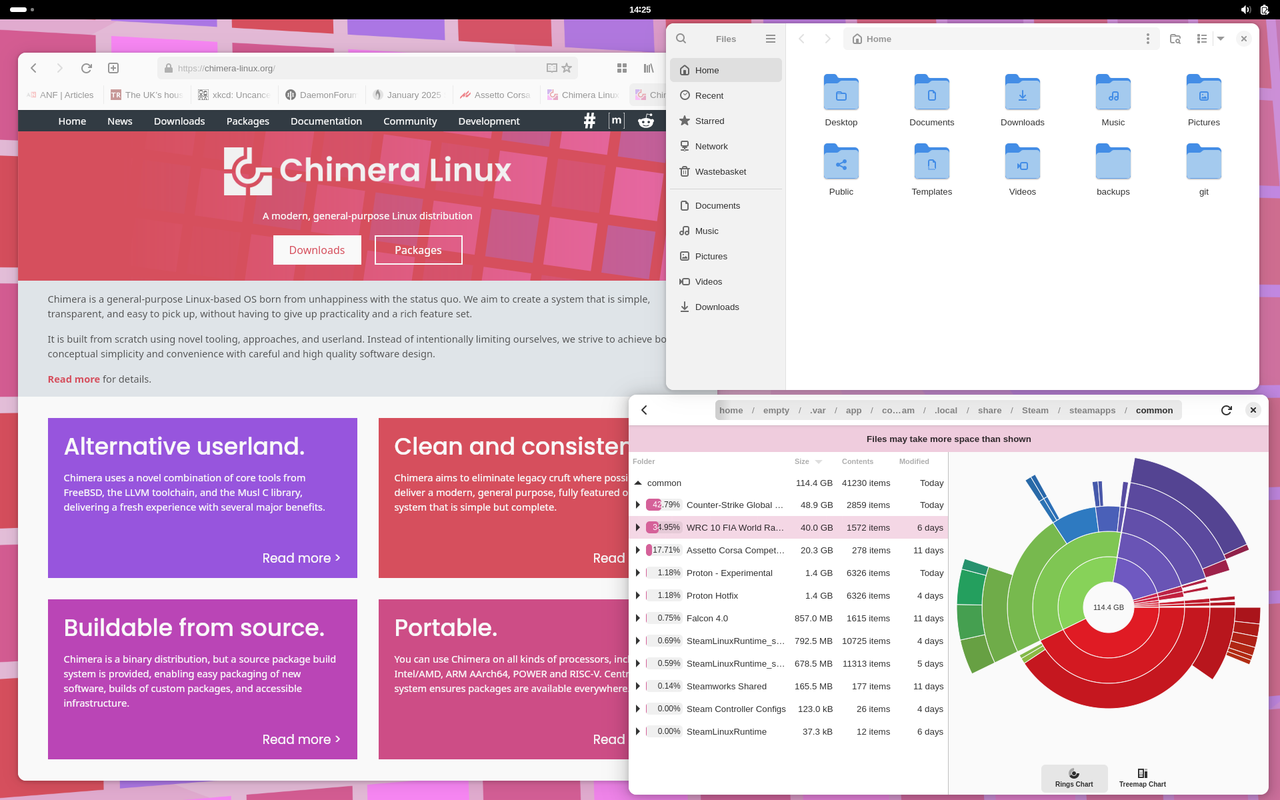The width and height of the screenshot is (1280, 800).
Task: Expand Counter-Strike Global row
Action: [638, 505]
